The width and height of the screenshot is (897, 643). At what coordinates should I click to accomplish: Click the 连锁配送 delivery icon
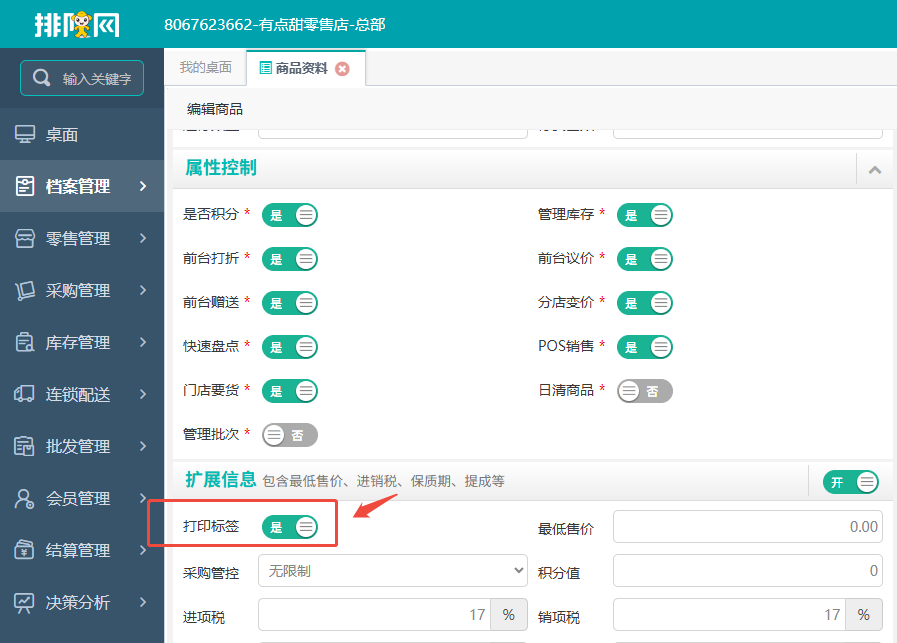[25, 394]
